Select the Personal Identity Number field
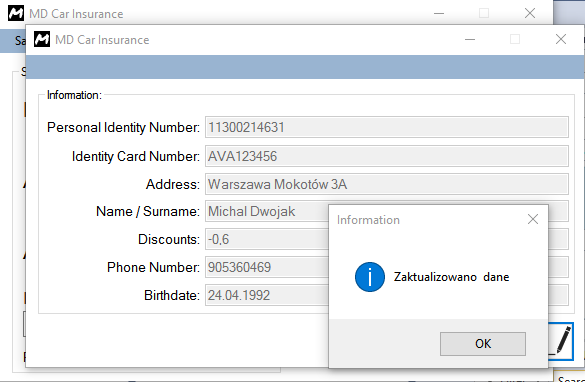Viewport: 585px width, 382px height. coord(387,127)
